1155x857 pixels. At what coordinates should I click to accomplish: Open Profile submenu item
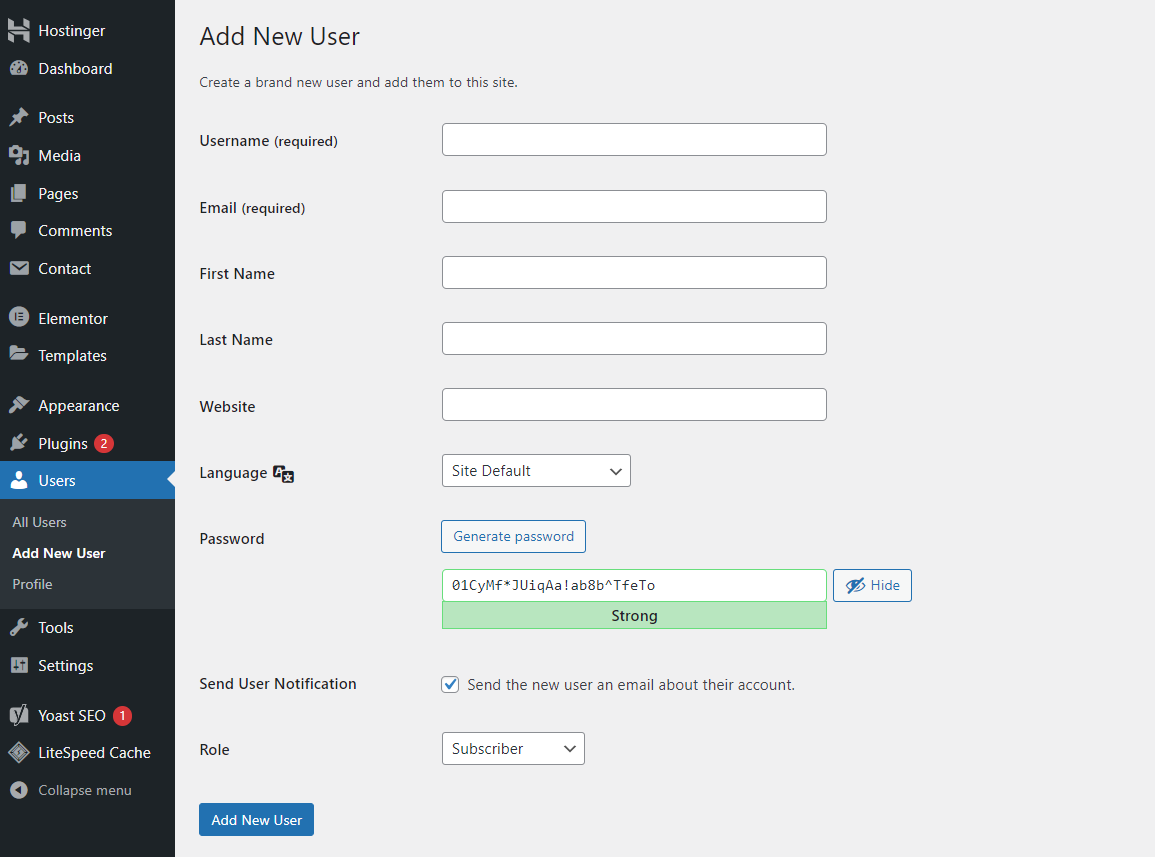pyautogui.click(x=32, y=584)
